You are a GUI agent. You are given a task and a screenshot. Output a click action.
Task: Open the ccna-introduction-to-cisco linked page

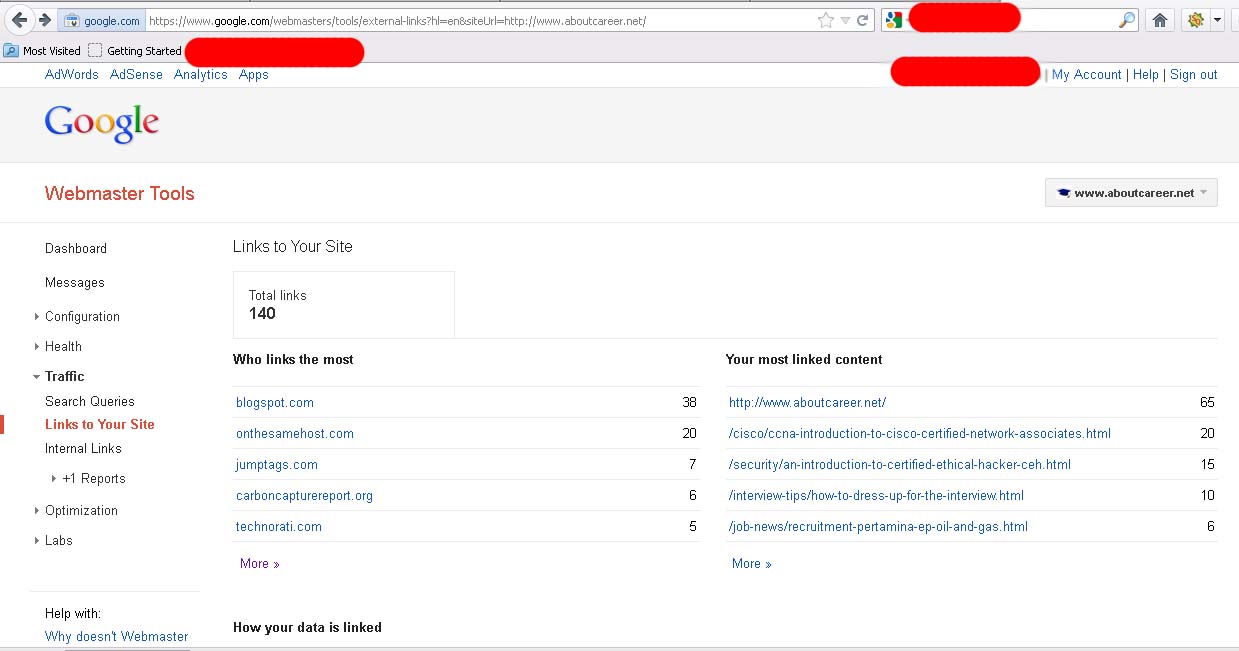[x=920, y=434]
